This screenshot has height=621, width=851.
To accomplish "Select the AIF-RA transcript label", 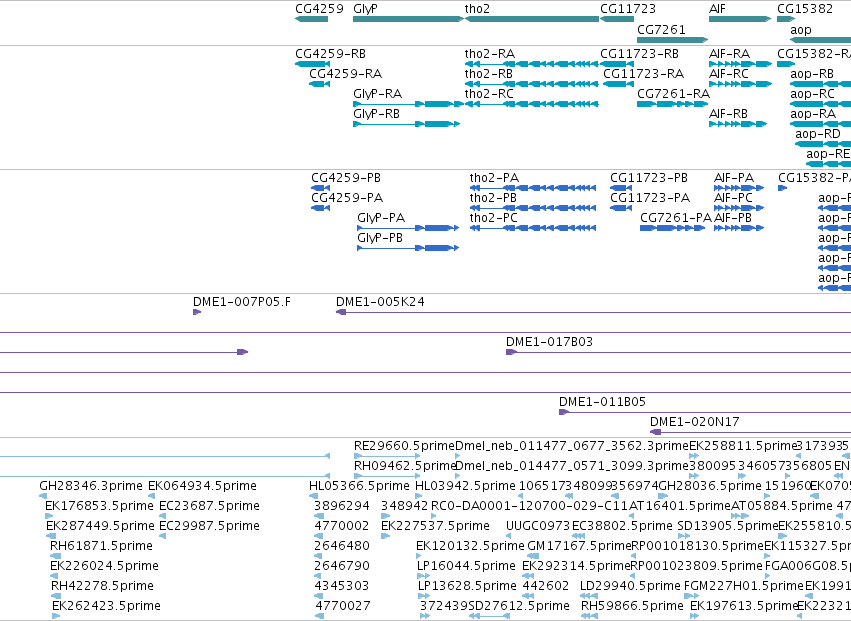I will [729, 54].
